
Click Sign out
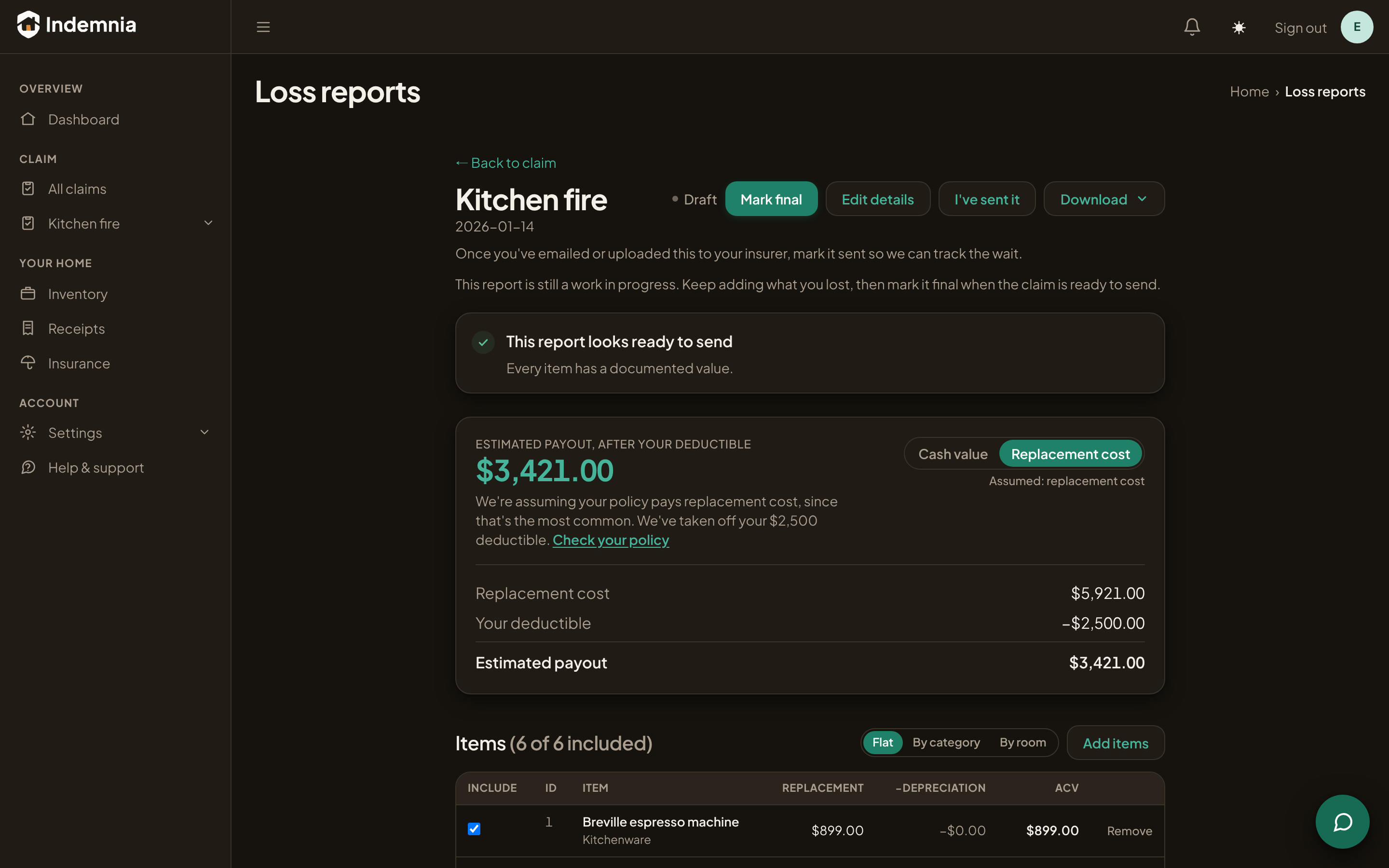point(1301,27)
